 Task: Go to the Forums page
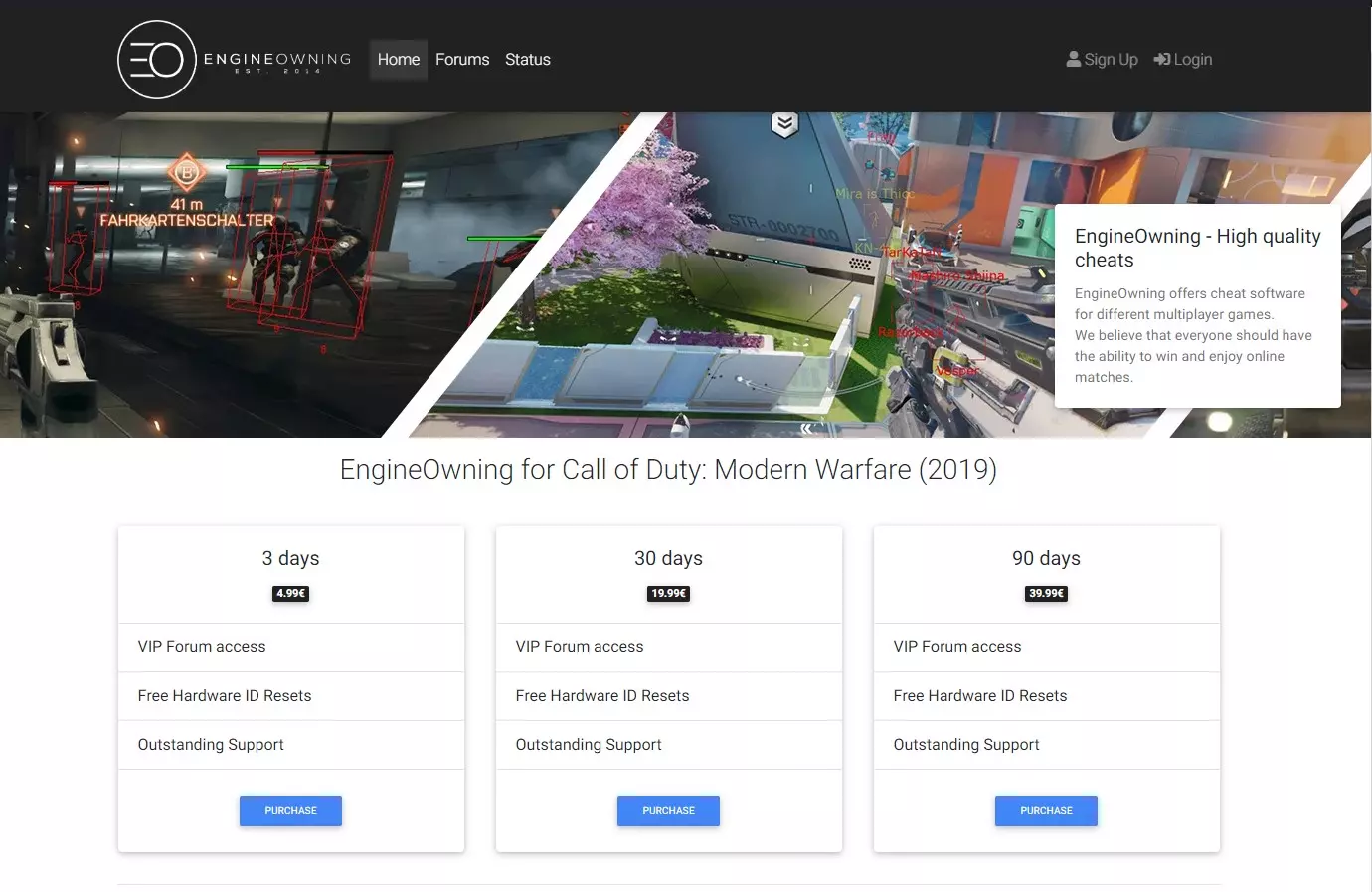(x=462, y=60)
